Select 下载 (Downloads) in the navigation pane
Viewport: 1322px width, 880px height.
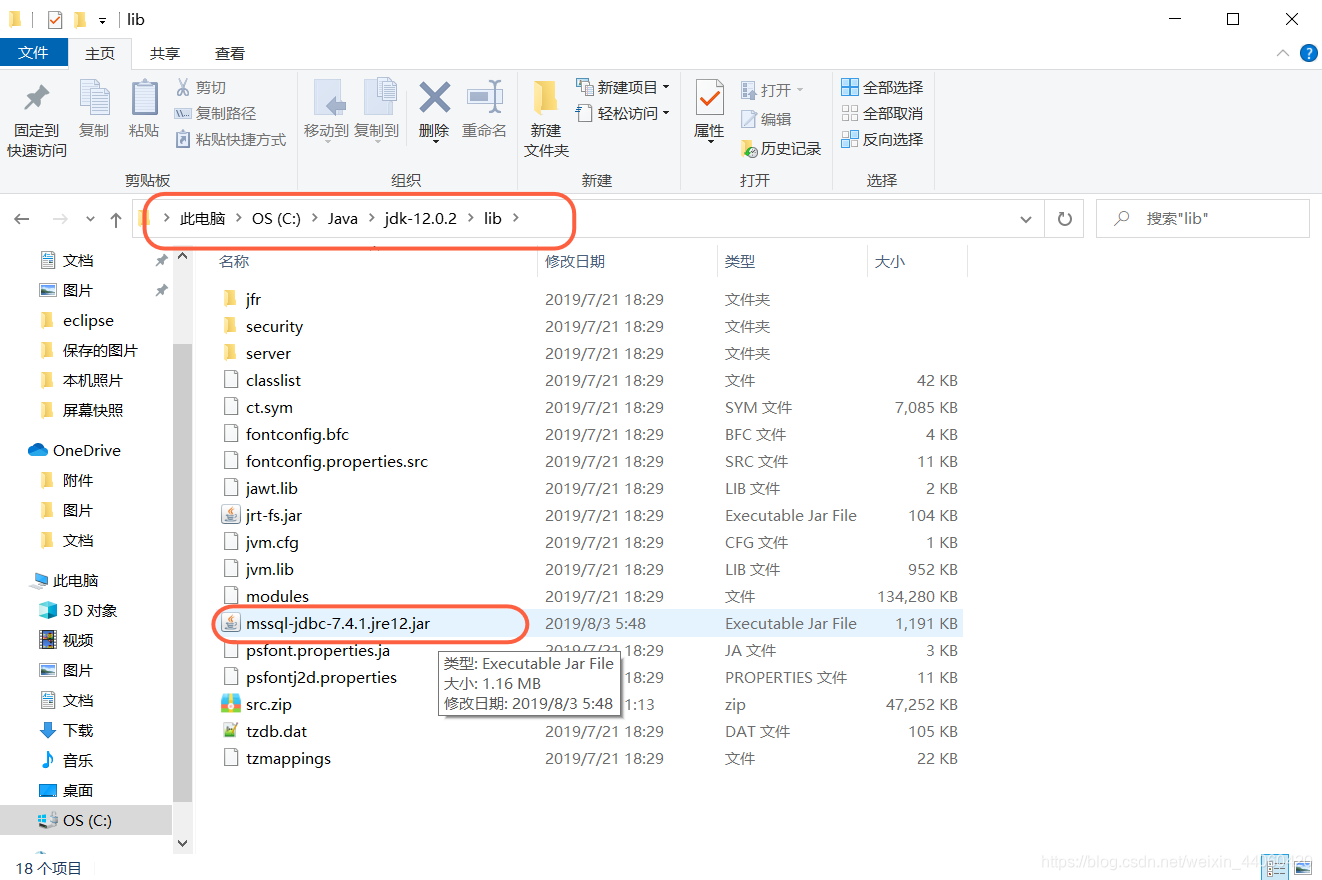(x=78, y=731)
